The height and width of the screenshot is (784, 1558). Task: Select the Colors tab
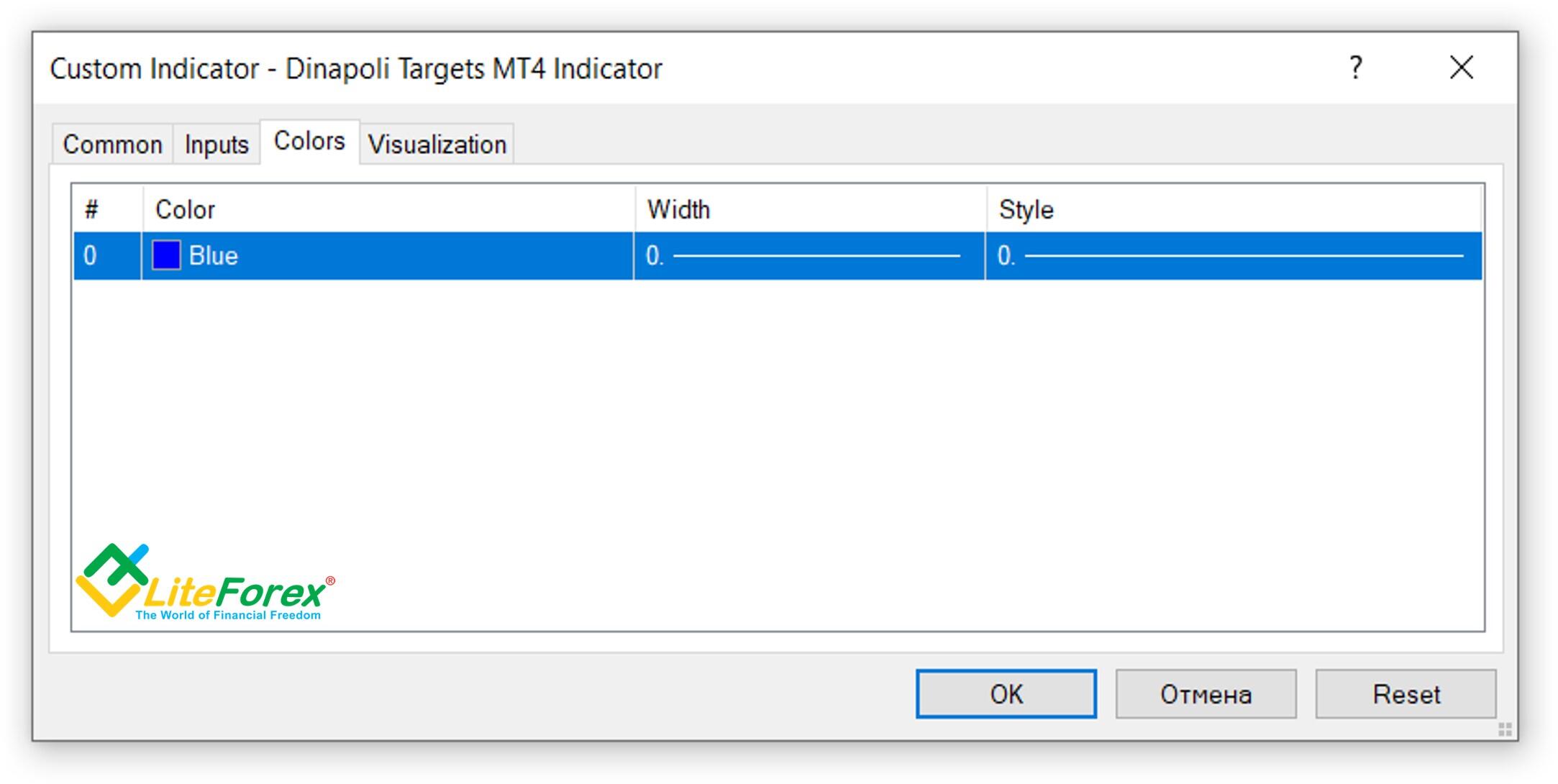pos(309,142)
